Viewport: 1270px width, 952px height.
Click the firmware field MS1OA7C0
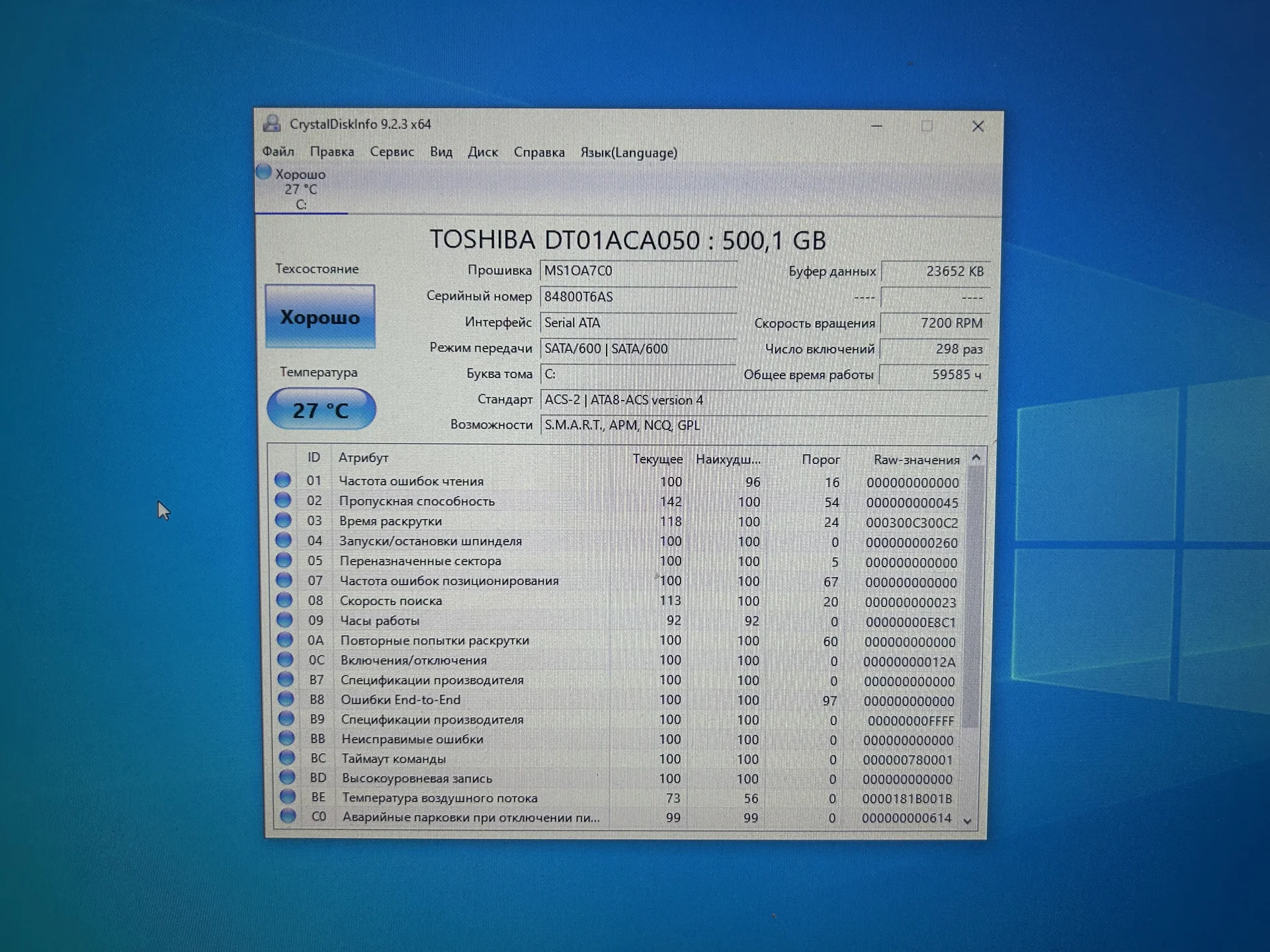(639, 271)
